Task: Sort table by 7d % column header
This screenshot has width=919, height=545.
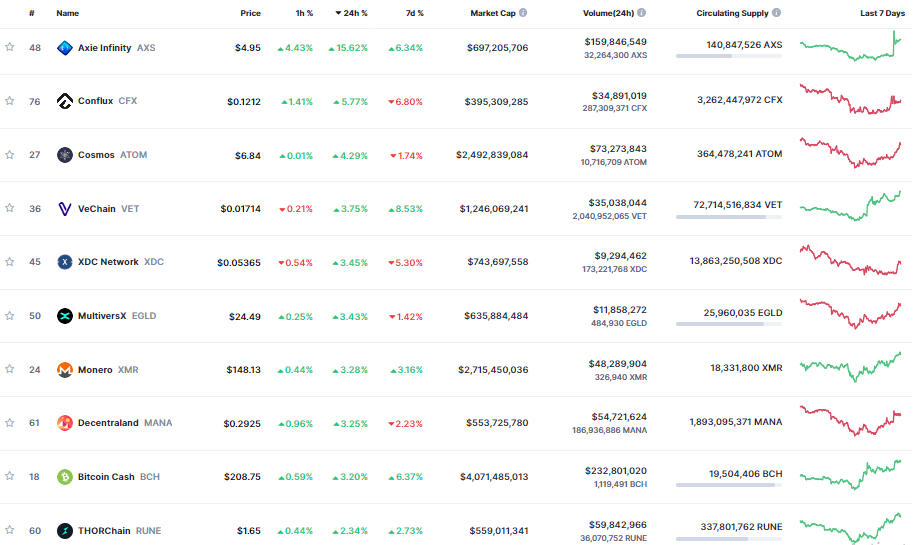Action: click(413, 13)
